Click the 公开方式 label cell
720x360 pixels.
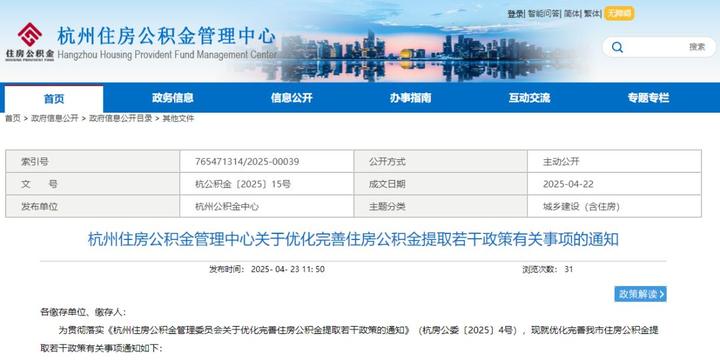click(441, 162)
